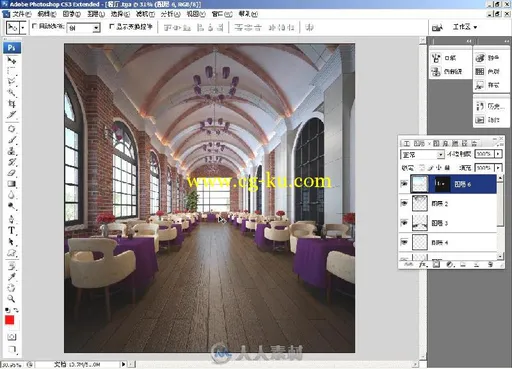
Task: Delete layer with trash icon
Action: (x=490, y=264)
